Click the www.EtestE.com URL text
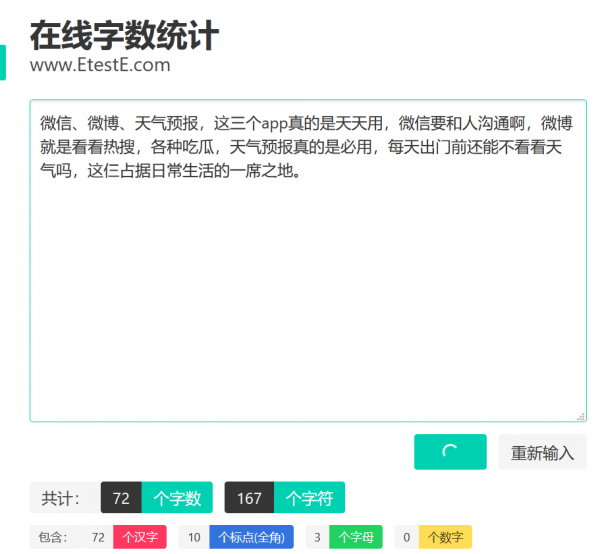This screenshot has height=554, width=600. (x=100, y=65)
